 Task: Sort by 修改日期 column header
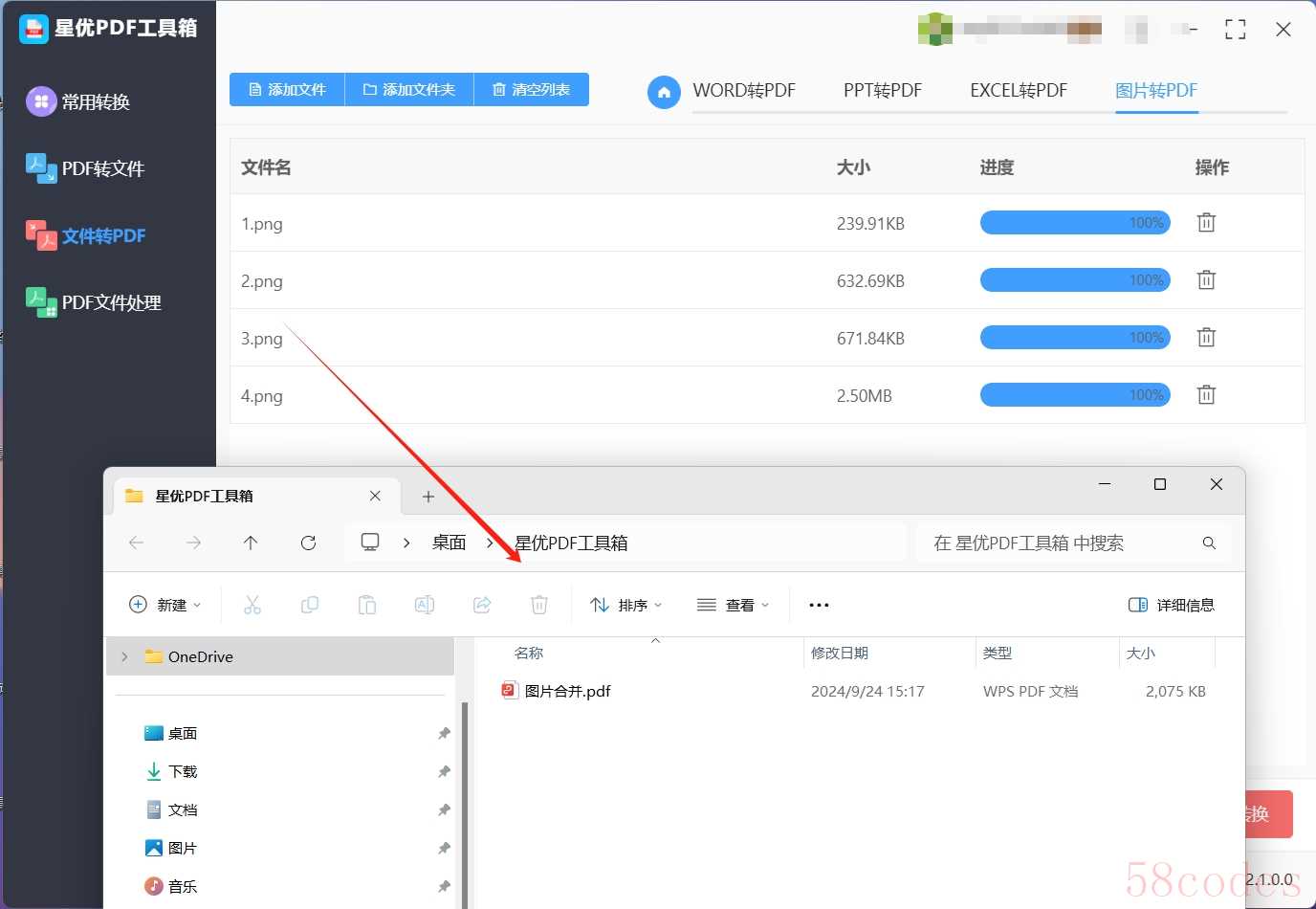[x=840, y=653]
